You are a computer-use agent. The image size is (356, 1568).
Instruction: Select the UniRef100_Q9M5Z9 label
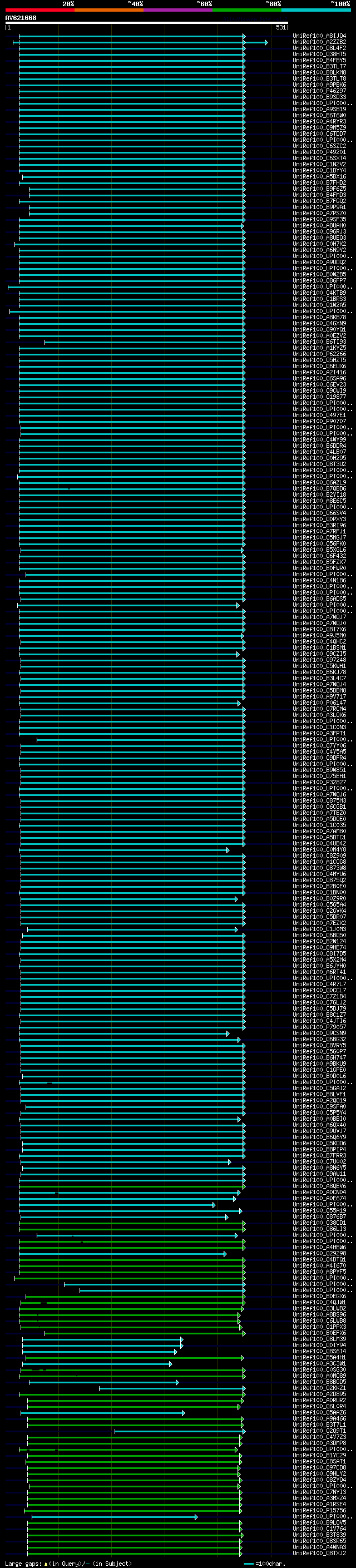click(x=319, y=128)
